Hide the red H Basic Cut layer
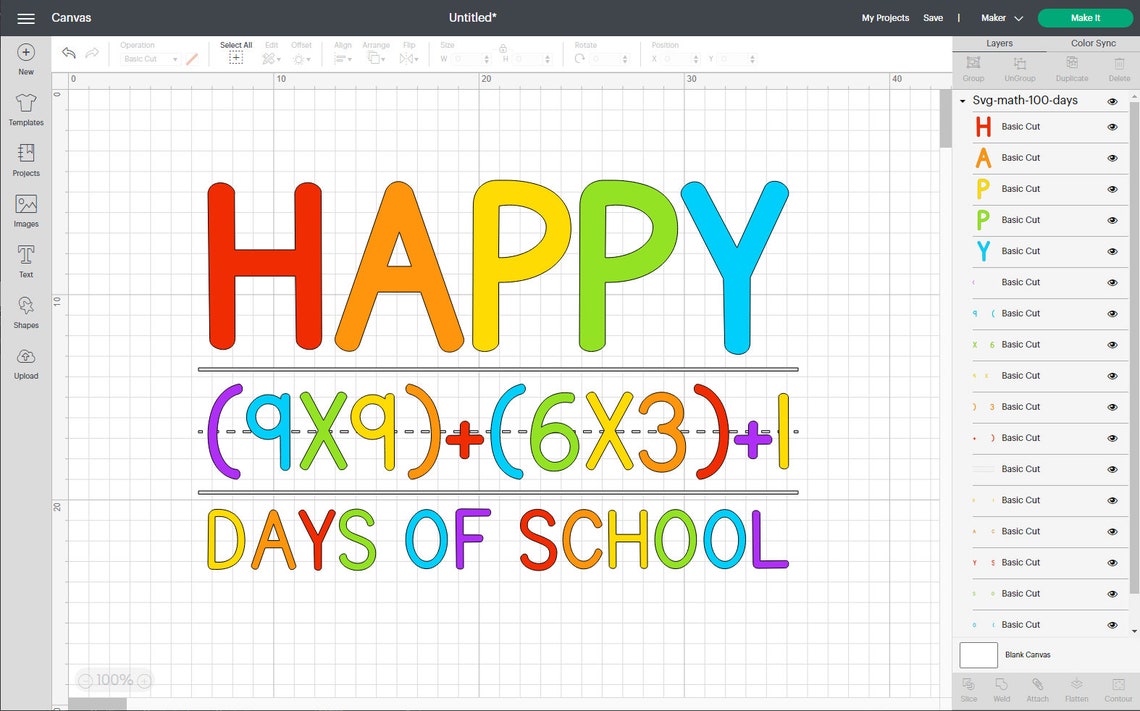 click(1111, 126)
